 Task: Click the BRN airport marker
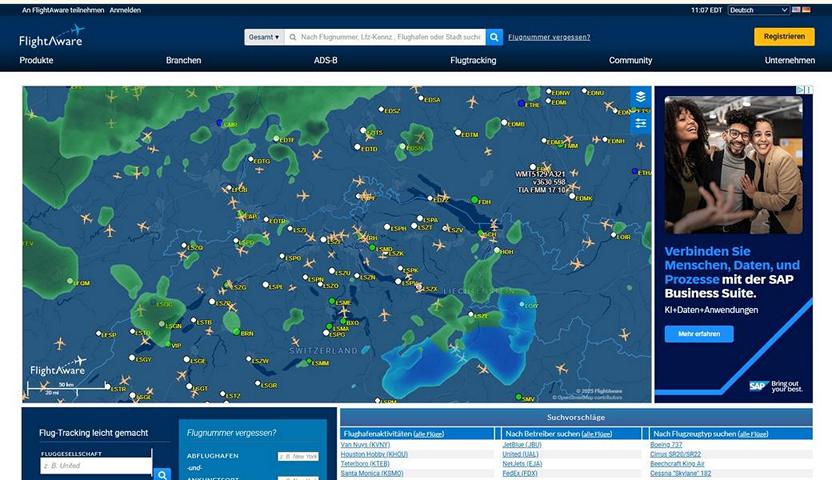click(236, 332)
